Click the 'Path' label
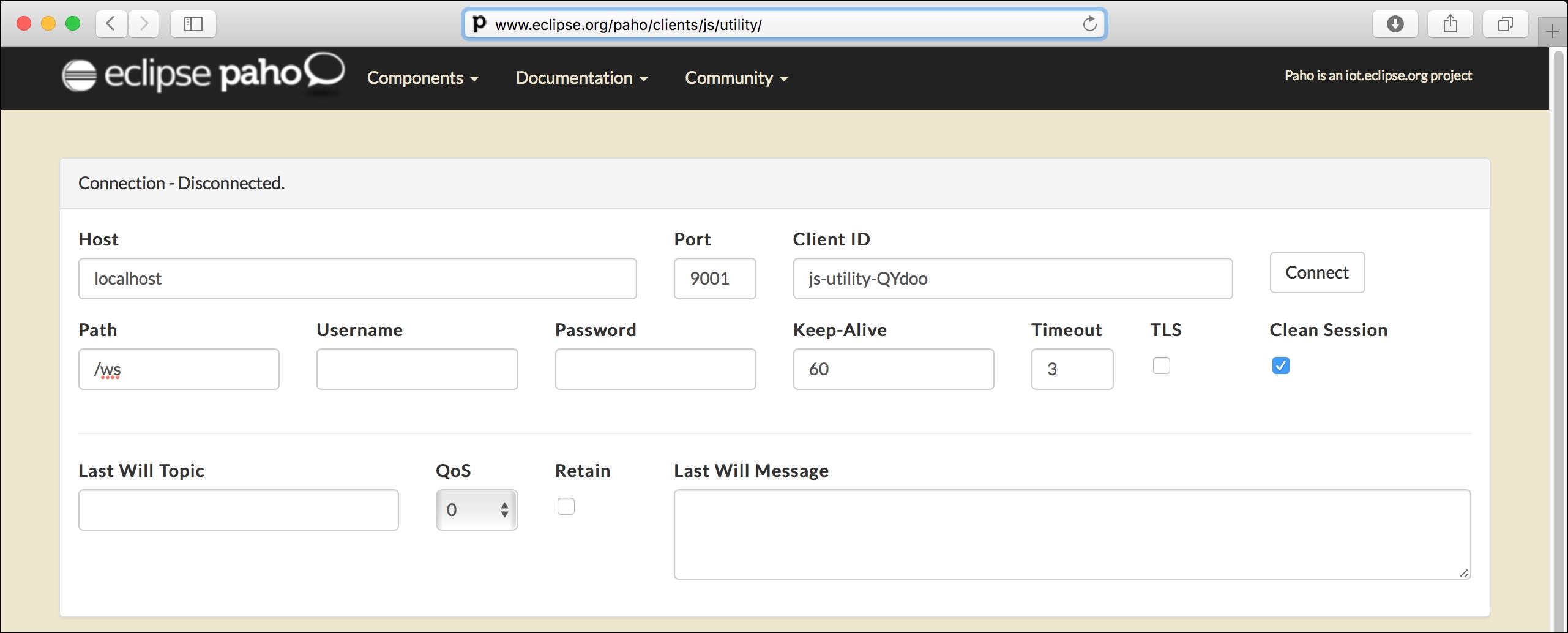 (98, 330)
